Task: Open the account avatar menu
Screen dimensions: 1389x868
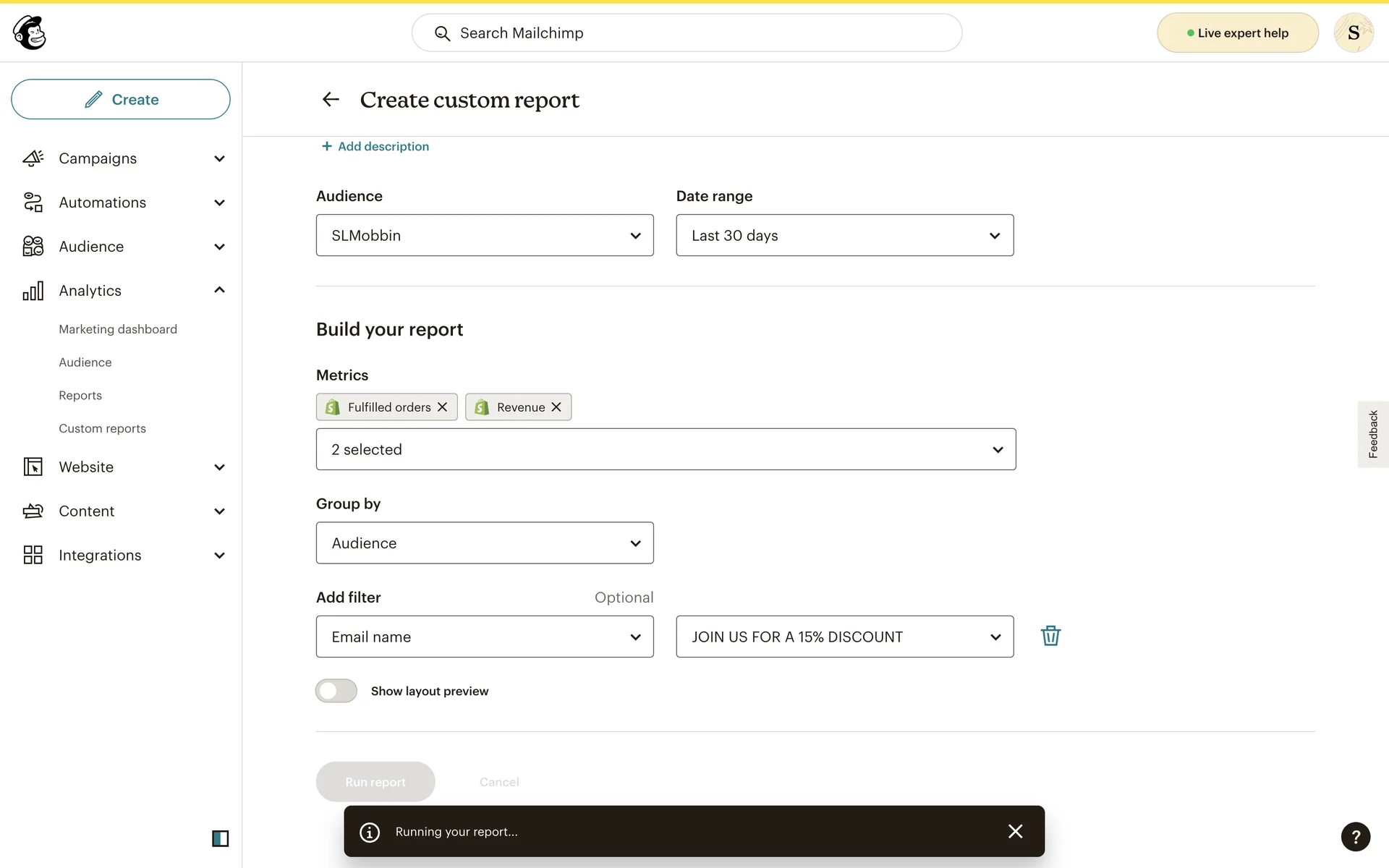Action: [x=1353, y=33]
